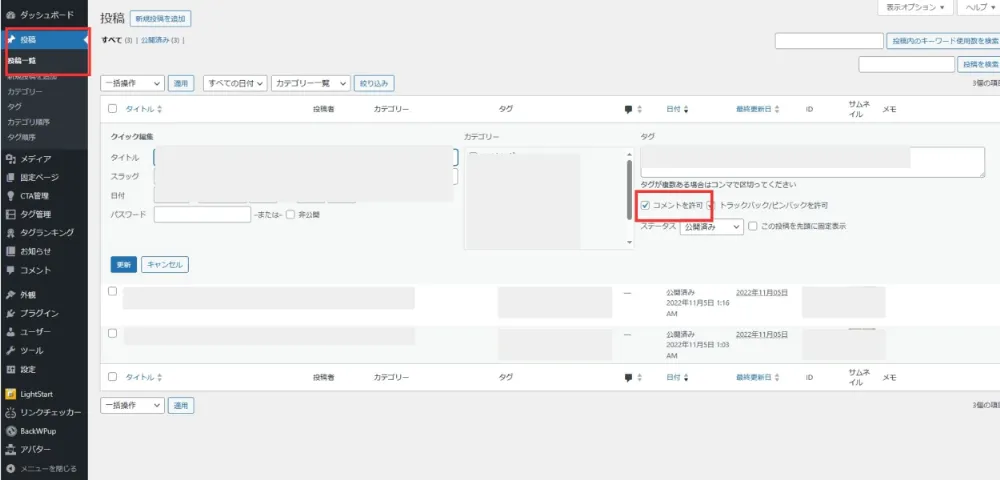Open the アバター avatar icon
1000x480 pixels.
(10, 449)
